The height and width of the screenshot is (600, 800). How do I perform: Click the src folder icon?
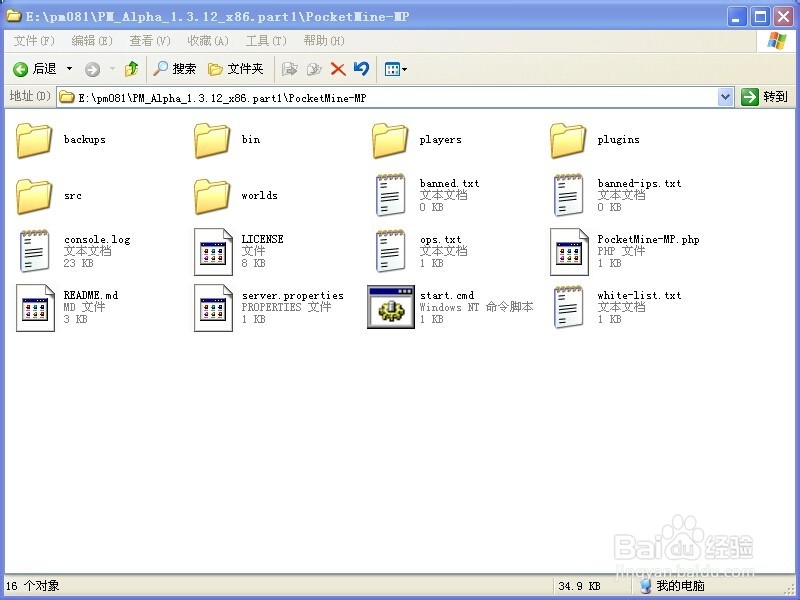(x=34, y=196)
